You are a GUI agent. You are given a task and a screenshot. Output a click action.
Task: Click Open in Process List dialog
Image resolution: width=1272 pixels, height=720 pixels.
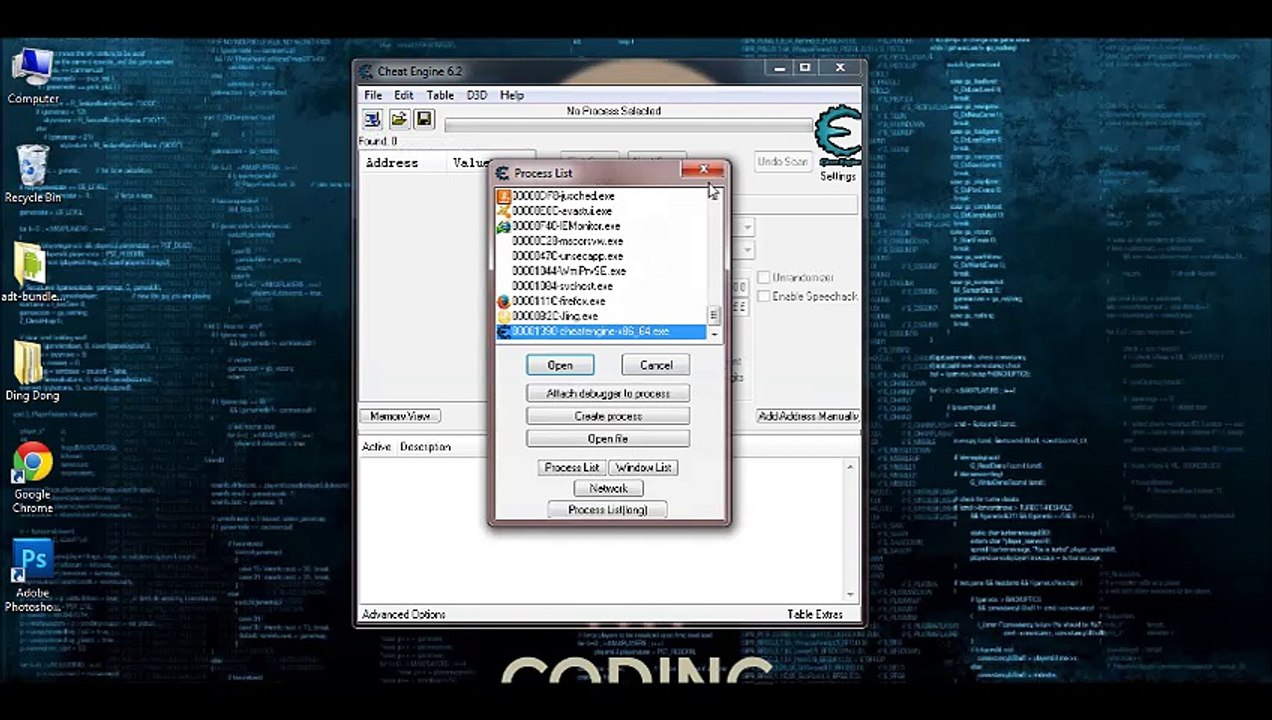560,365
